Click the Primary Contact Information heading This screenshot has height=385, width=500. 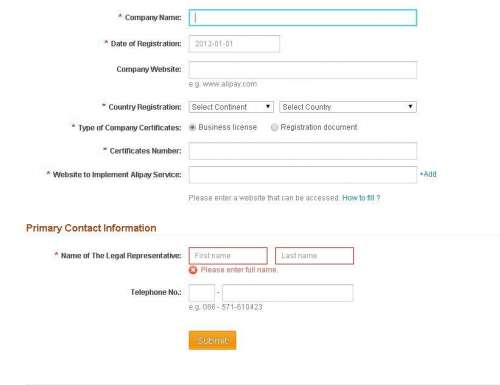coord(91,228)
